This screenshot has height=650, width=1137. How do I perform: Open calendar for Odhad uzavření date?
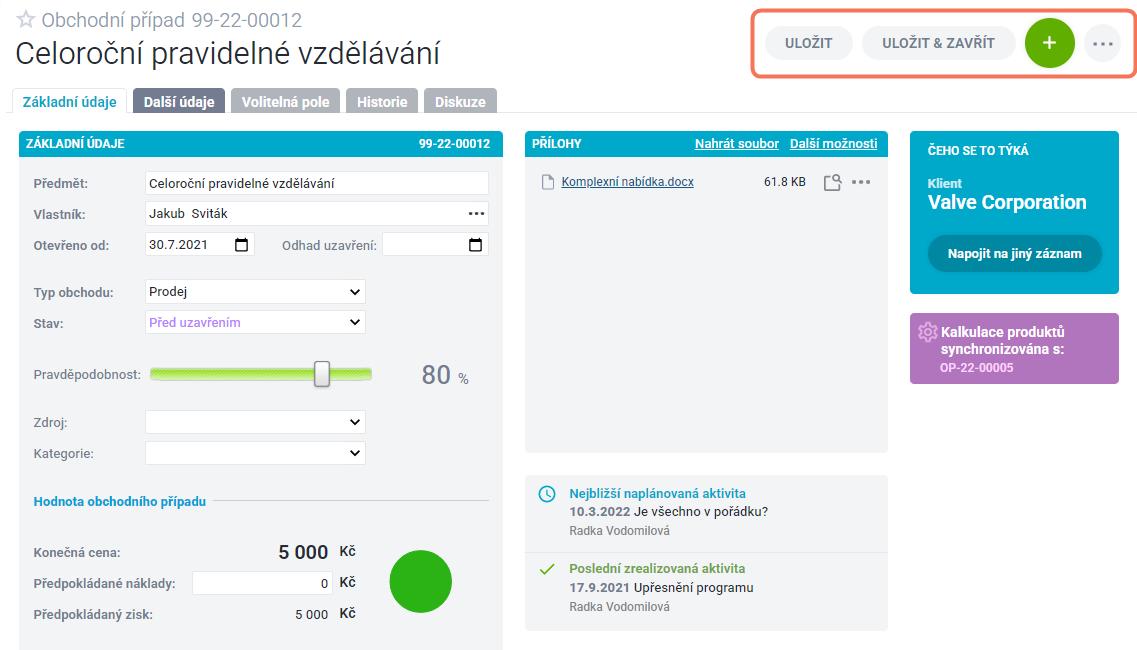point(475,244)
